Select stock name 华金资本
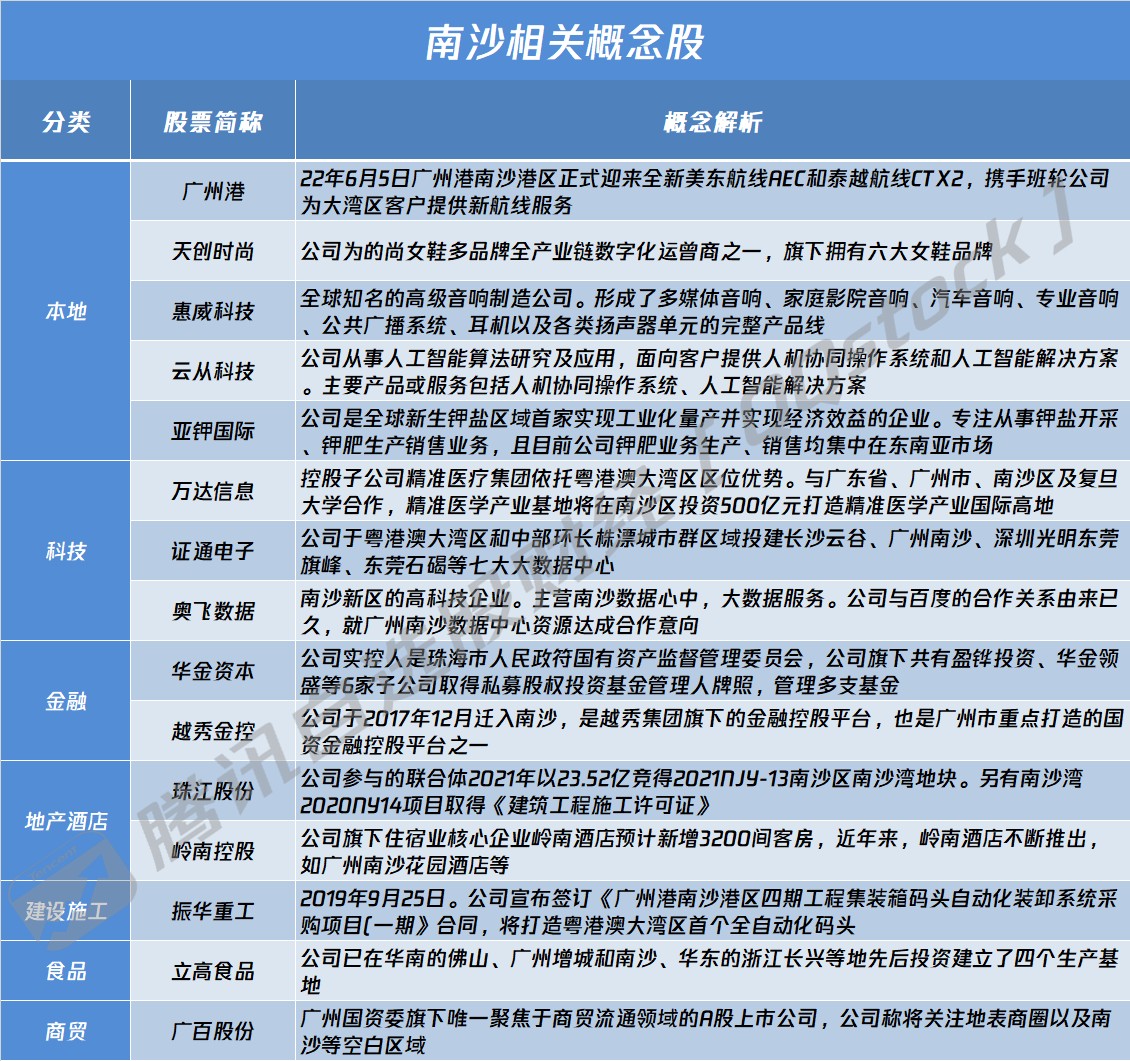This screenshot has height=1061, width=1130. [x=213, y=671]
